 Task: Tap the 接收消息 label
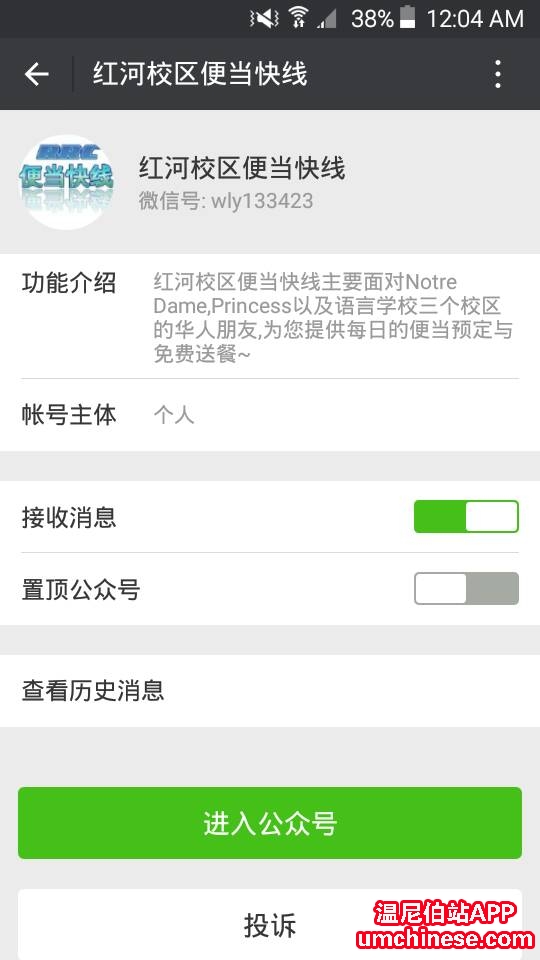pyautogui.click(x=69, y=517)
